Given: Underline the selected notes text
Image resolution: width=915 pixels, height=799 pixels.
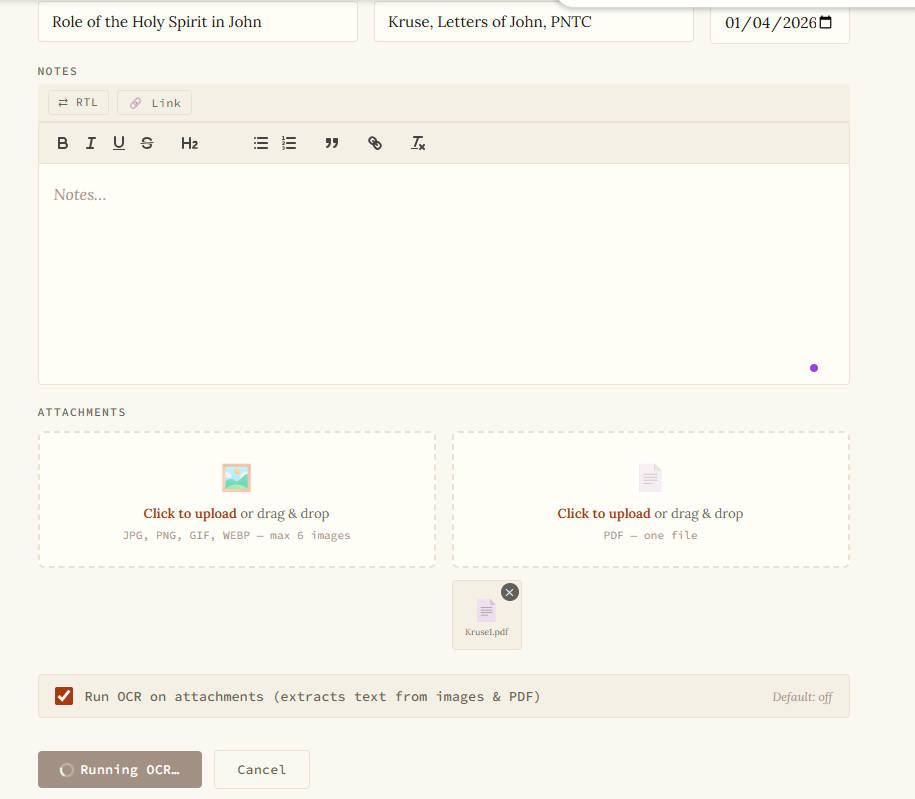Looking at the screenshot, I should (119, 143).
